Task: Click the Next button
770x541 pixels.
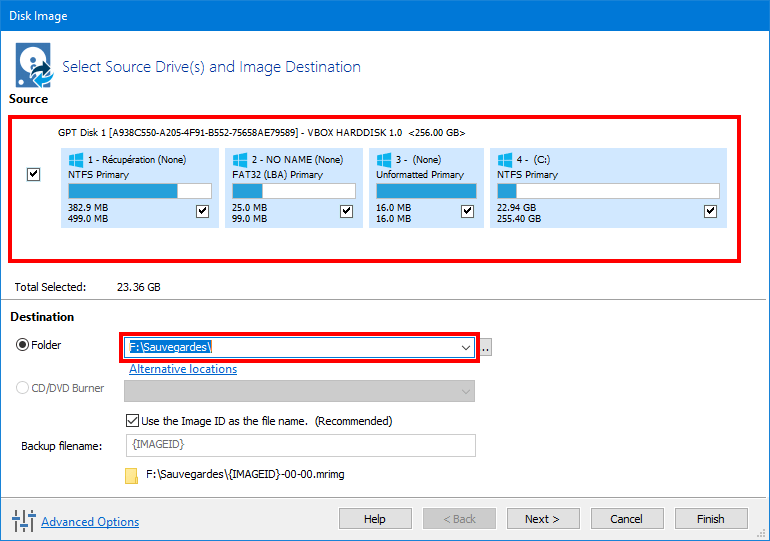Action: pyautogui.click(x=543, y=519)
